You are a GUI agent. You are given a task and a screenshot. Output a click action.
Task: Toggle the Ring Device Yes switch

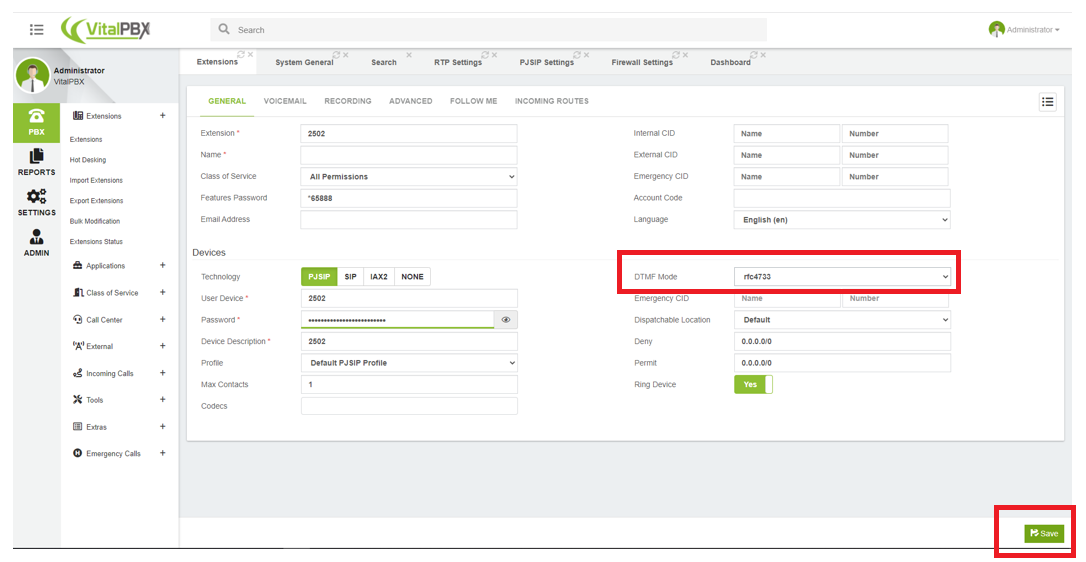coord(753,384)
